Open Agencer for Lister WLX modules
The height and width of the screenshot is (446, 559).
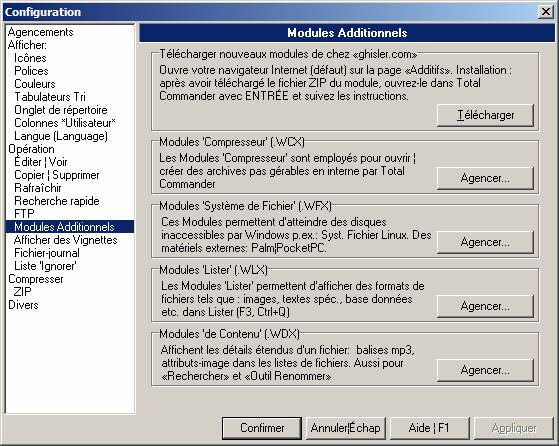(x=485, y=306)
